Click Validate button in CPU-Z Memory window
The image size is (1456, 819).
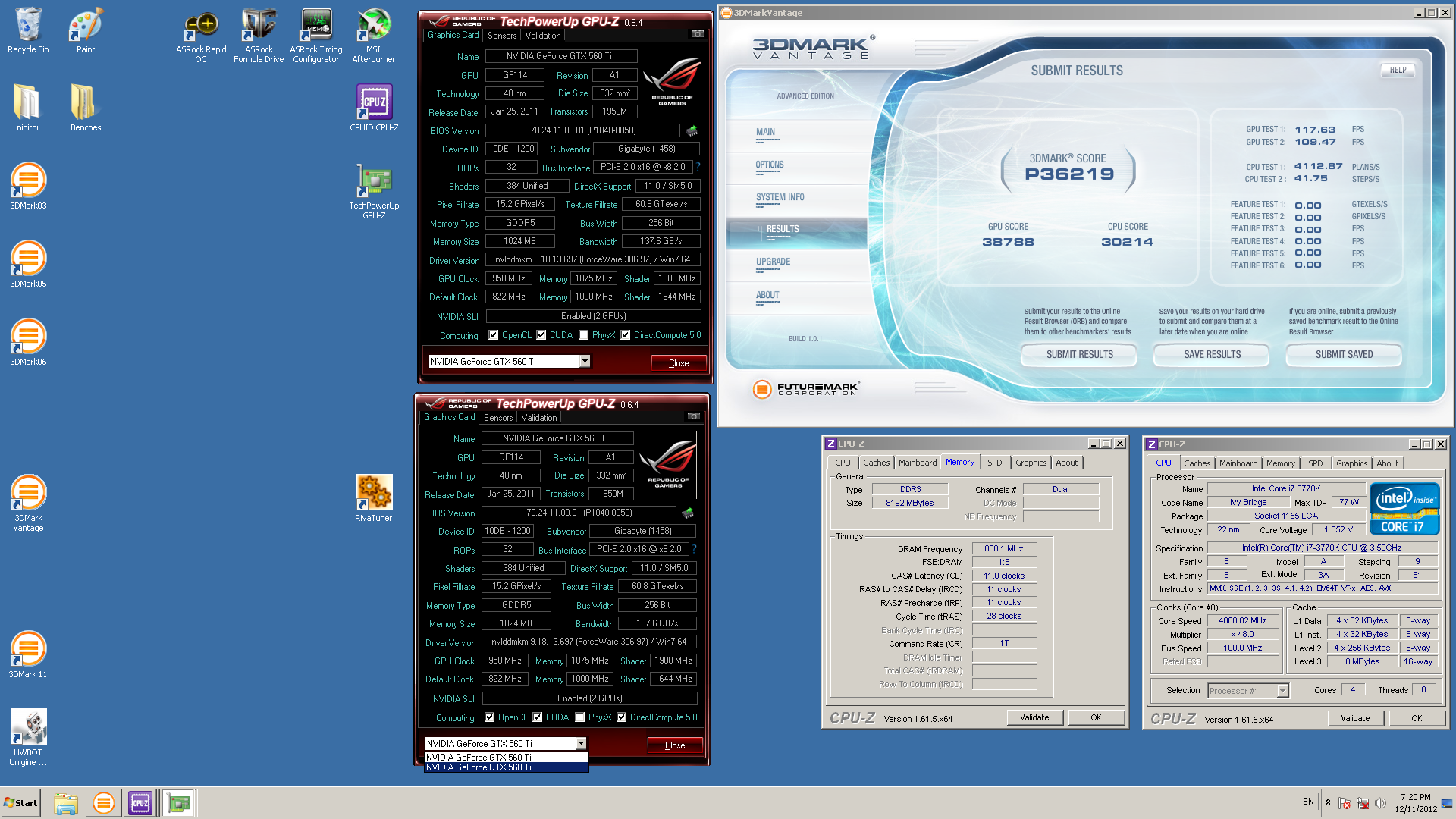tap(1034, 717)
